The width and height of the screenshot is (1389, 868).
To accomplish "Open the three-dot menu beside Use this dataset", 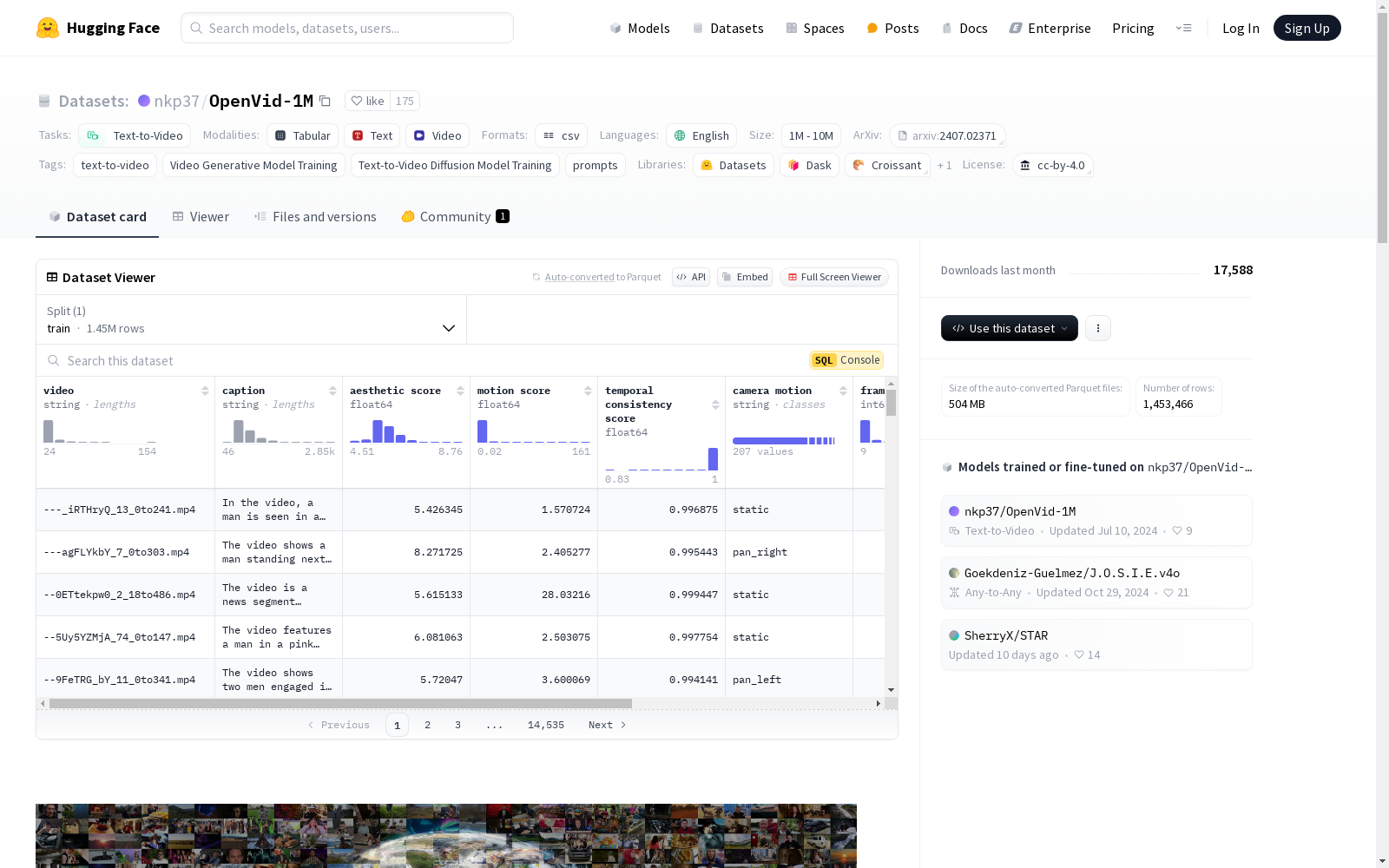I will (1098, 328).
